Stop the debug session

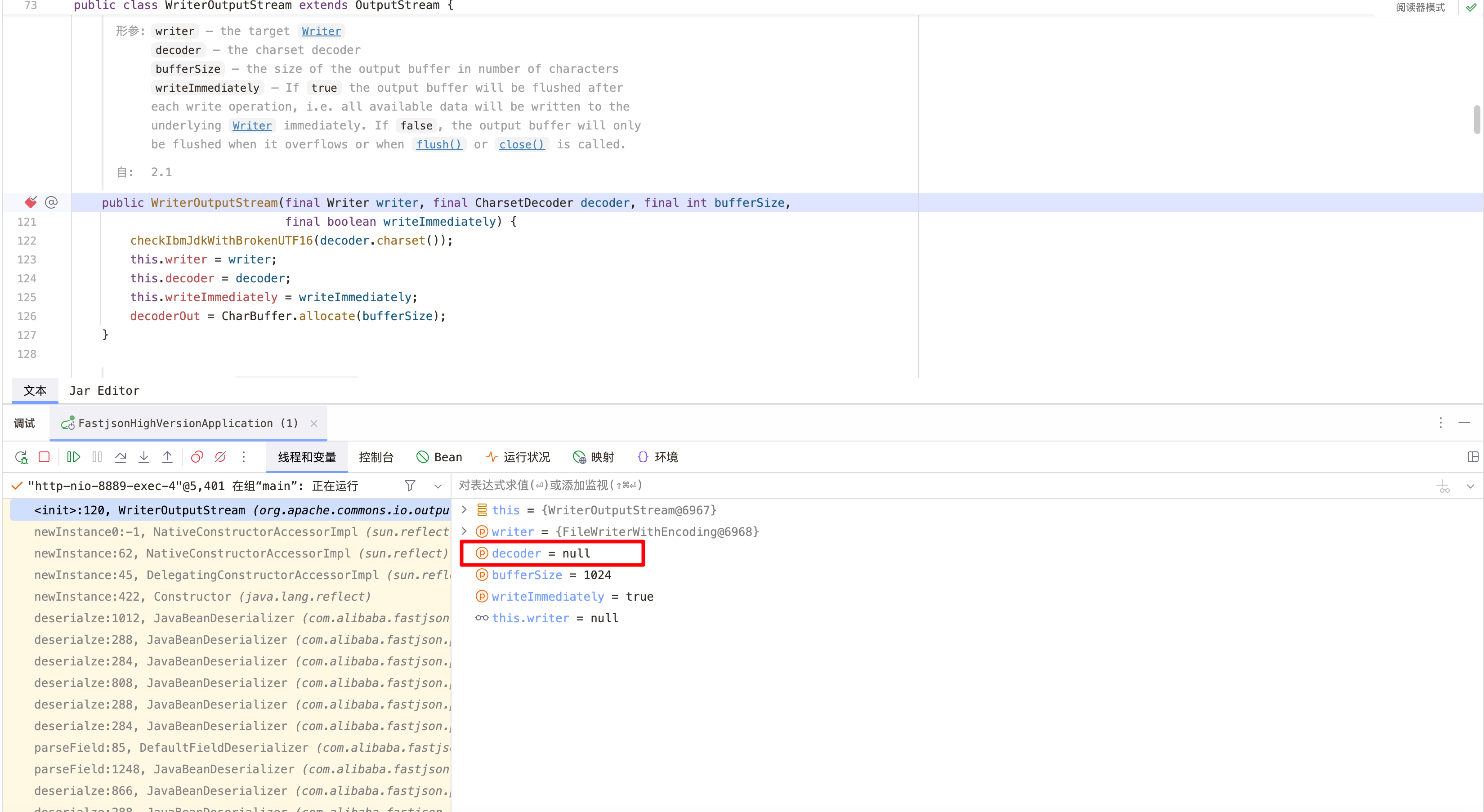point(45,457)
